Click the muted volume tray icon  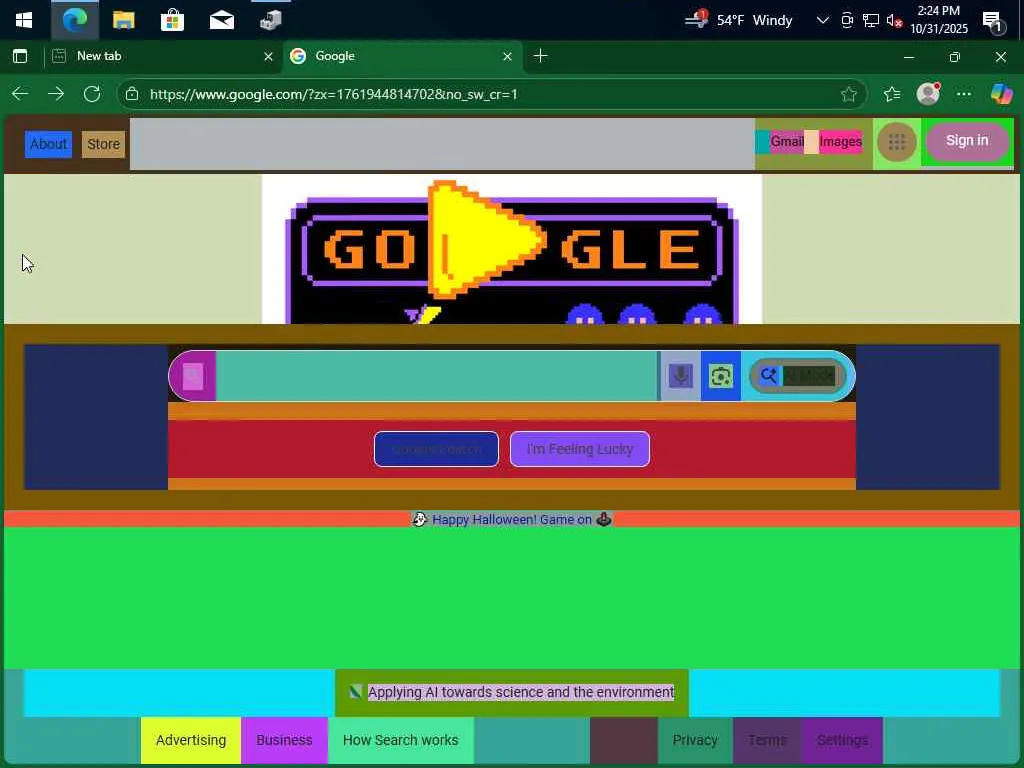[x=894, y=21]
